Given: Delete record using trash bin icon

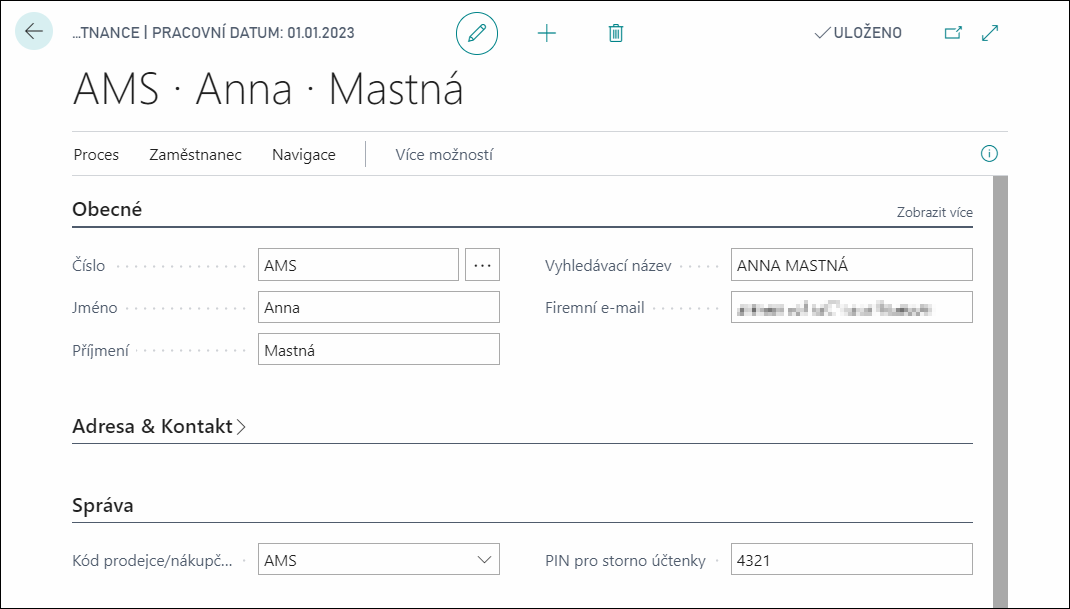Looking at the screenshot, I should pyautogui.click(x=616, y=33).
